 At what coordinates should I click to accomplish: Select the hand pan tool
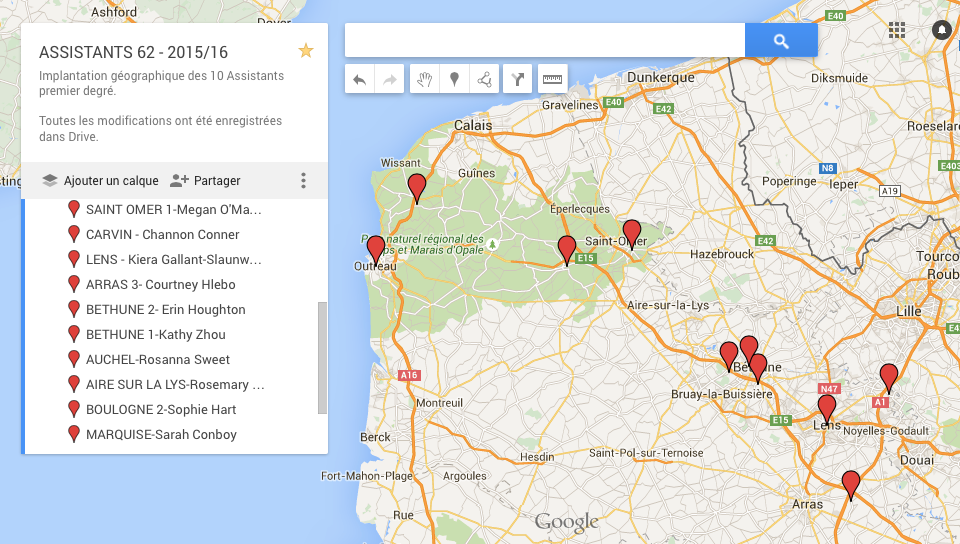click(425, 79)
